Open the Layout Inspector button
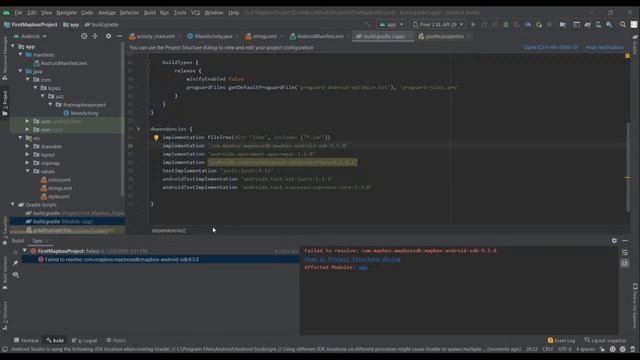The image size is (640, 360). [x=605, y=340]
